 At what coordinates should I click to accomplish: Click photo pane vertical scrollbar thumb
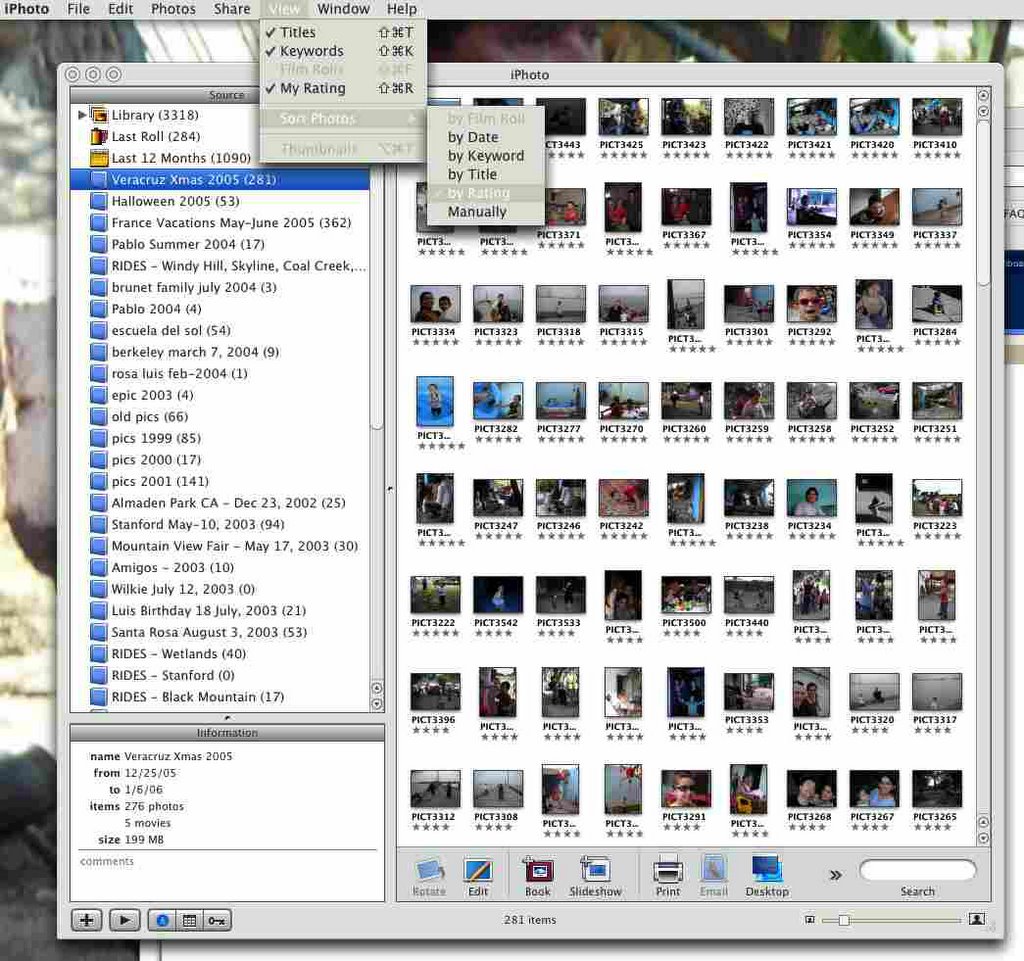click(984, 202)
